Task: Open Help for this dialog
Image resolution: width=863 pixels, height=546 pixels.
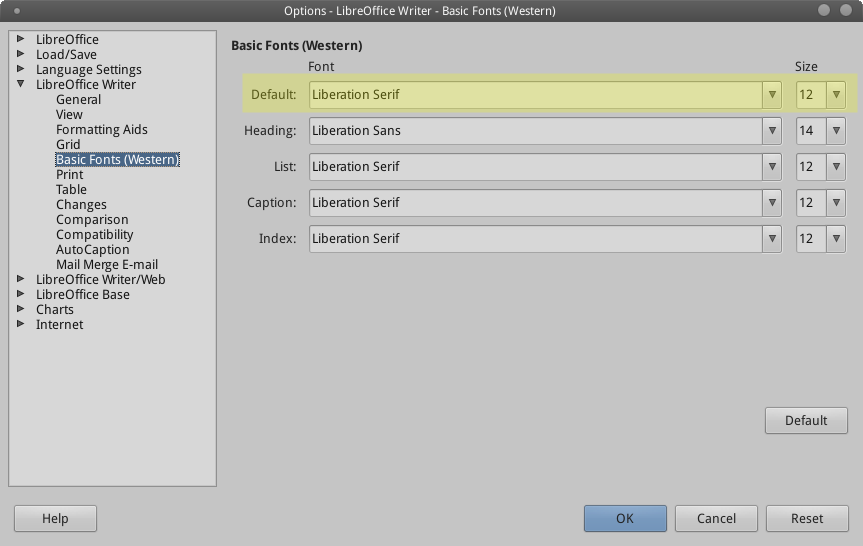Action: coord(55,518)
